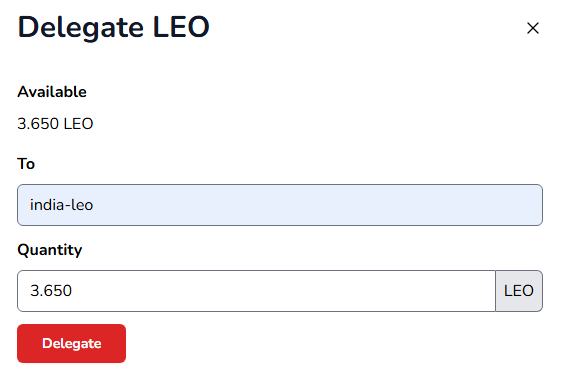Click empty space inside the To box
Image resolution: width=564 pixels, height=385 pixels.
click(x=317, y=205)
